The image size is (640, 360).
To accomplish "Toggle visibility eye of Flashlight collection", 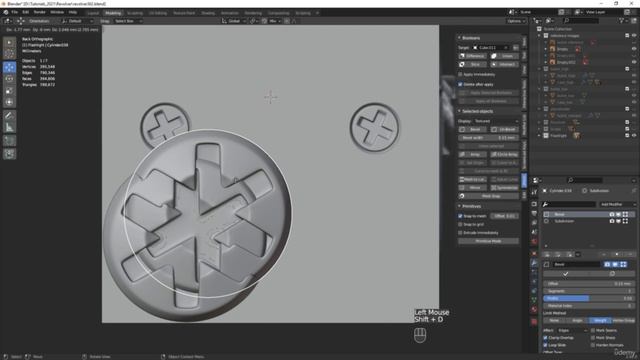I will (x=634, y=136).
